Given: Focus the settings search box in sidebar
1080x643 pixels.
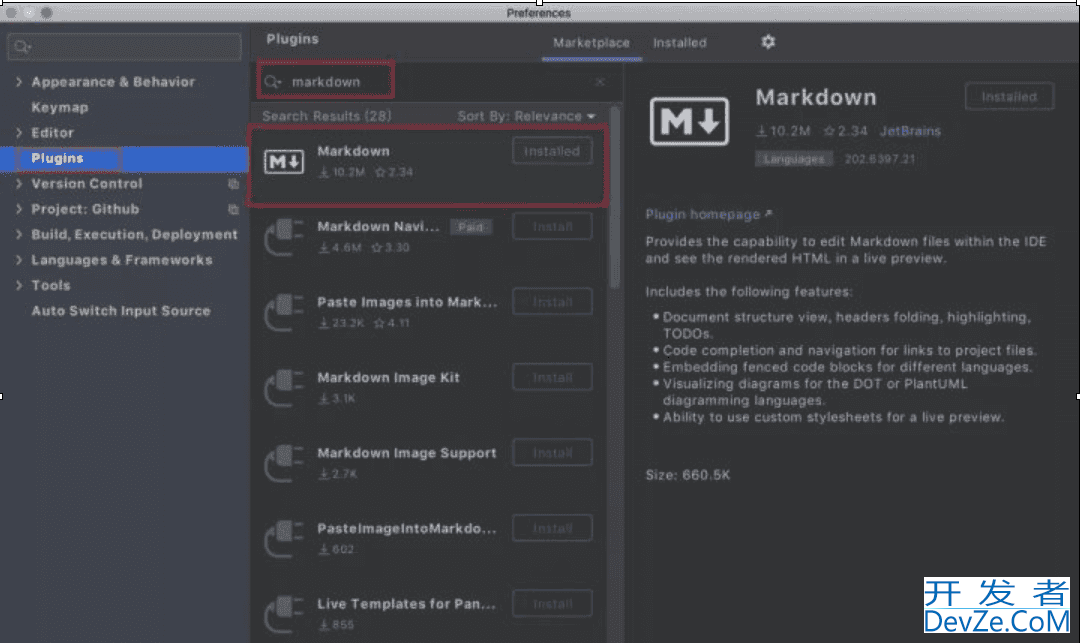Looking at the screenshot, I should coord(125,47).
